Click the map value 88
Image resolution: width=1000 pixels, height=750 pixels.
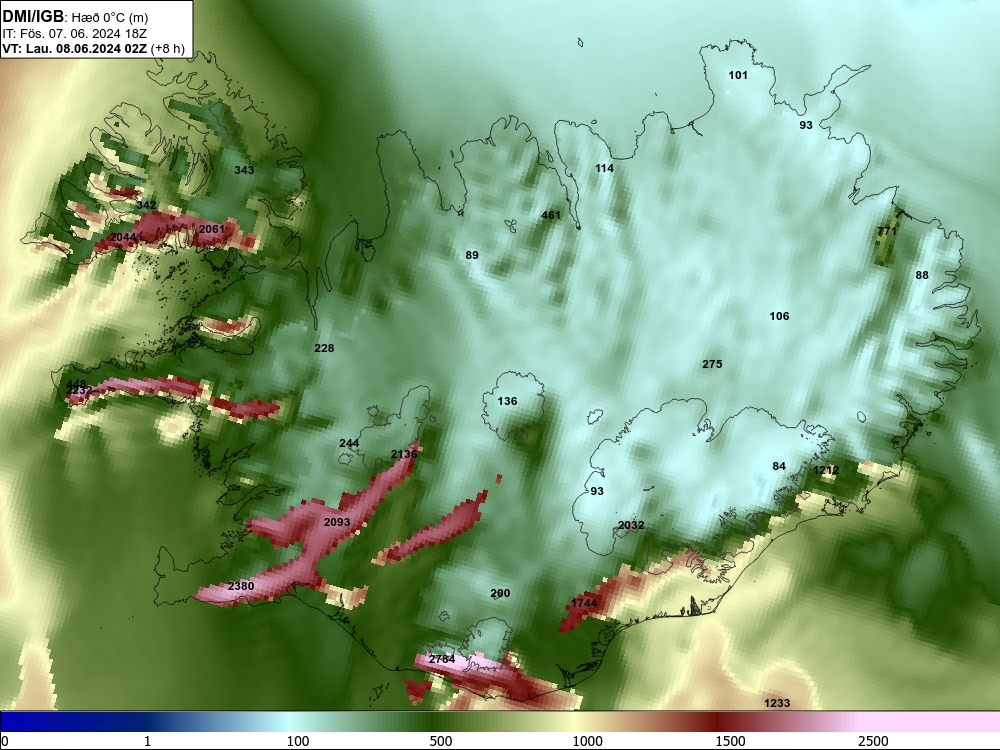[x=922, y=275]
